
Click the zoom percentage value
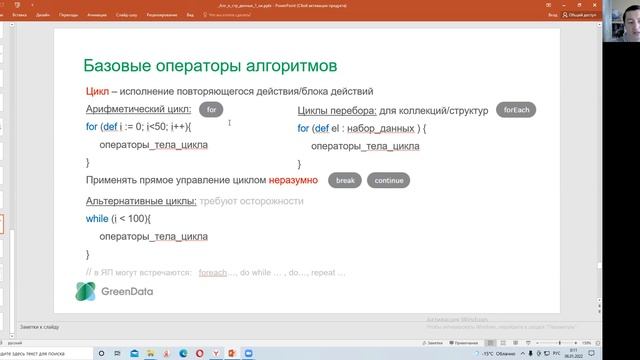587,343
